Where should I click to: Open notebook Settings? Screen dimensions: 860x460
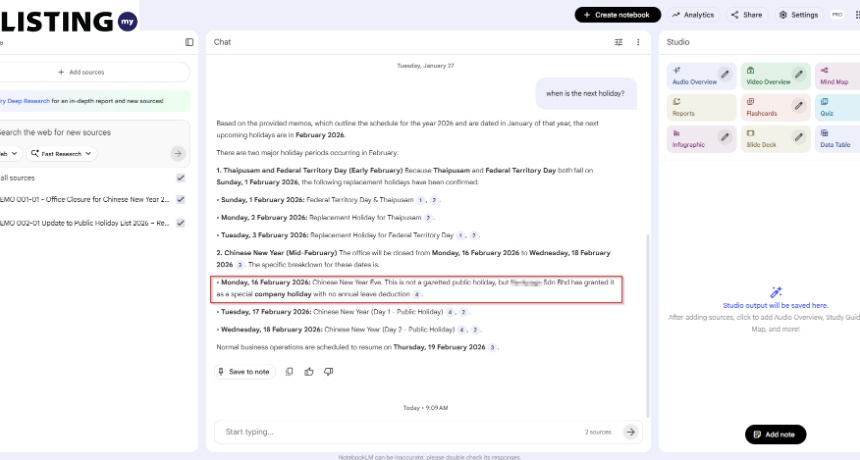click(x=799, y=15)
